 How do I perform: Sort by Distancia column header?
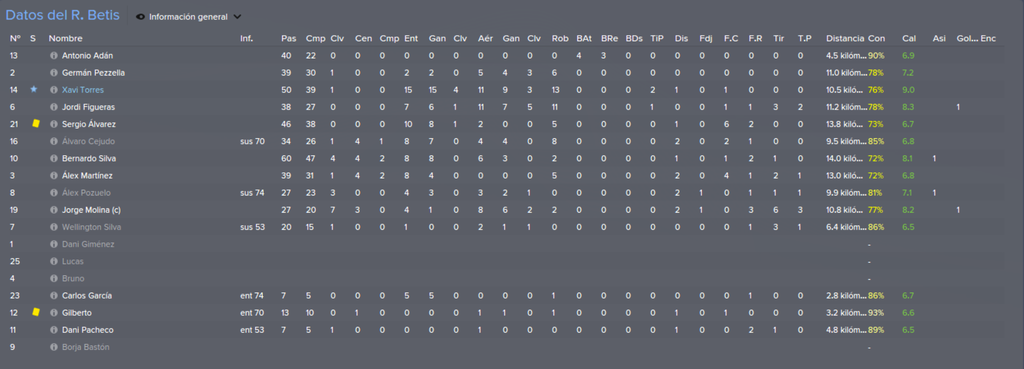(x=845, y=39)
